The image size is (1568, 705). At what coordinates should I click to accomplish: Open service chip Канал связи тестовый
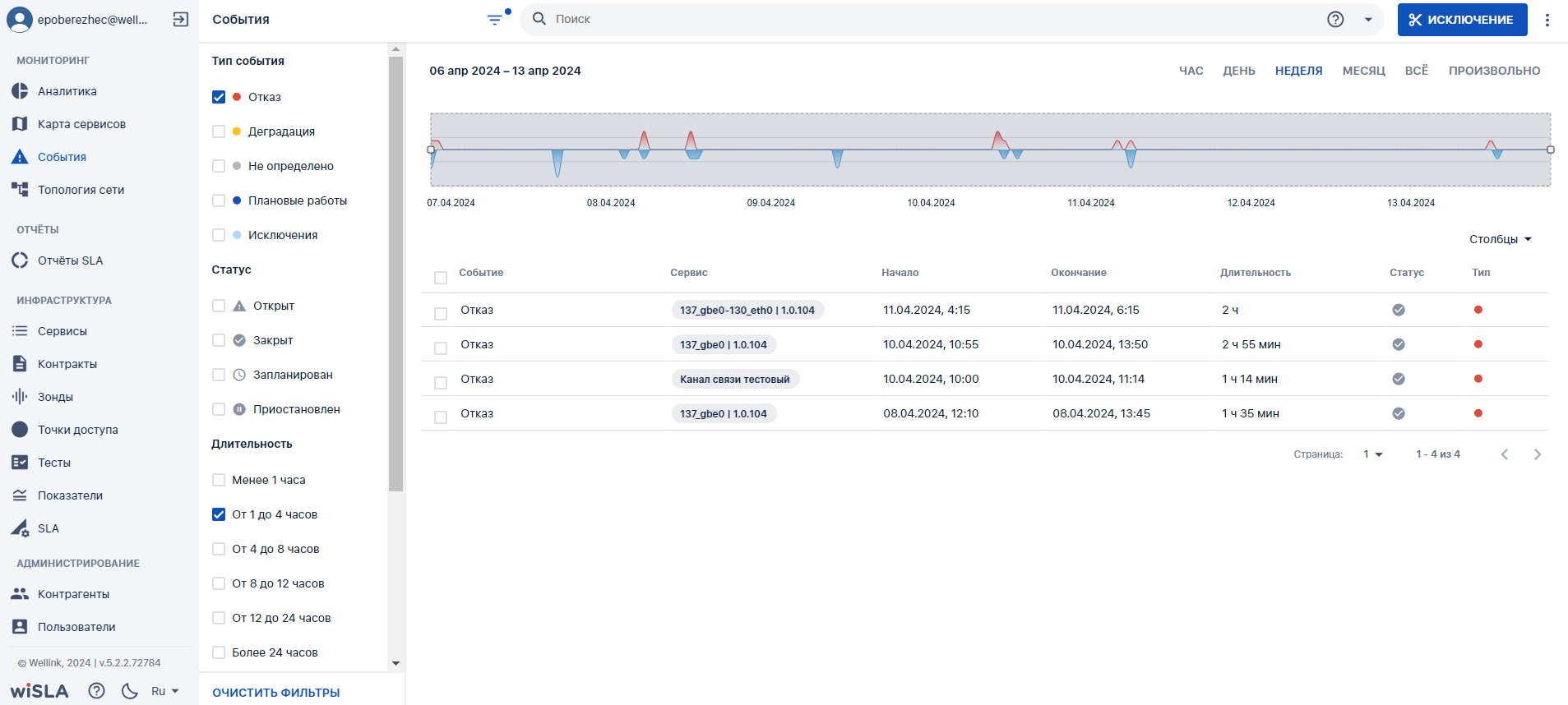tap(735, 379)
